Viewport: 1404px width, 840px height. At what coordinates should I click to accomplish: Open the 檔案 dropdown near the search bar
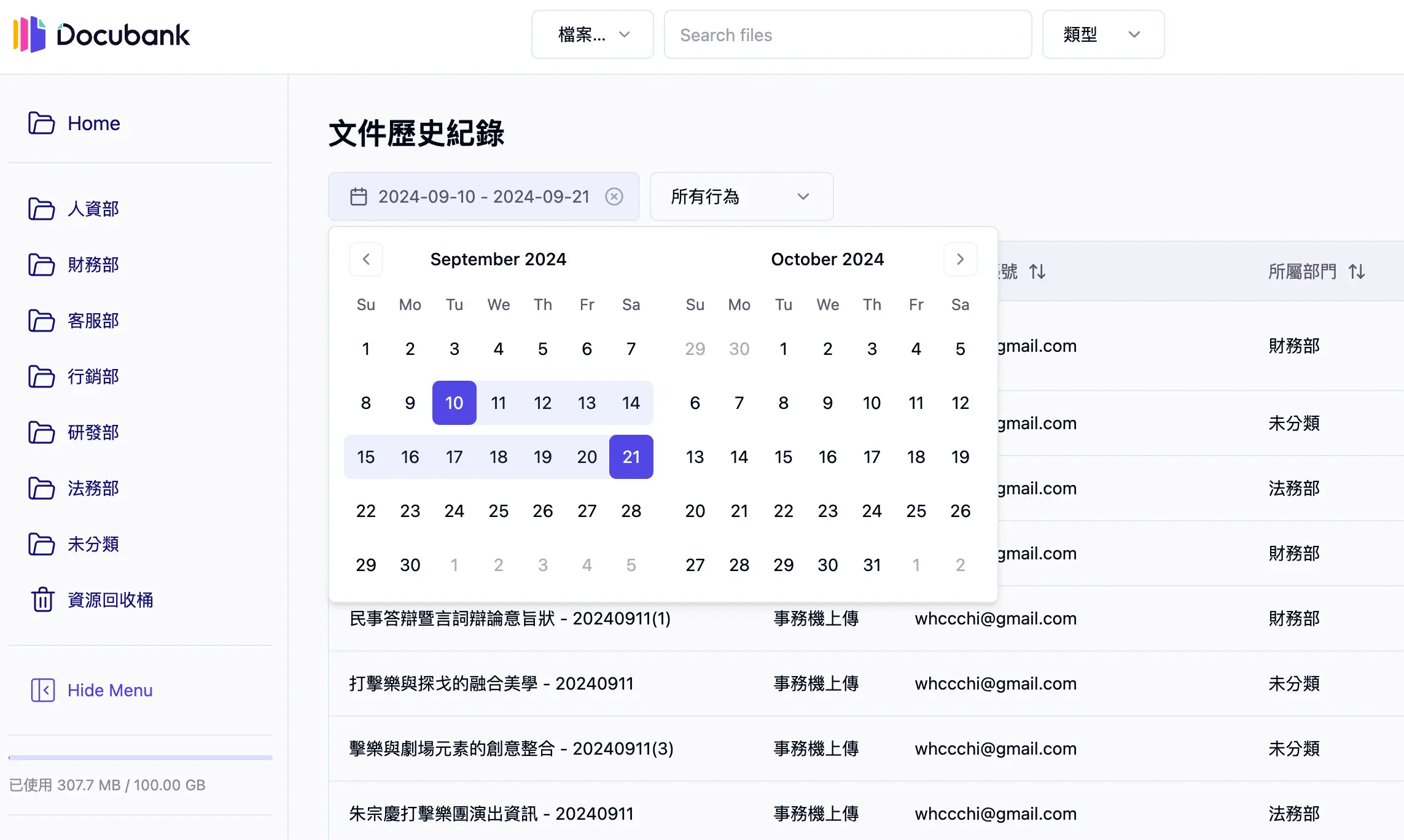click(x=591, y=34)
